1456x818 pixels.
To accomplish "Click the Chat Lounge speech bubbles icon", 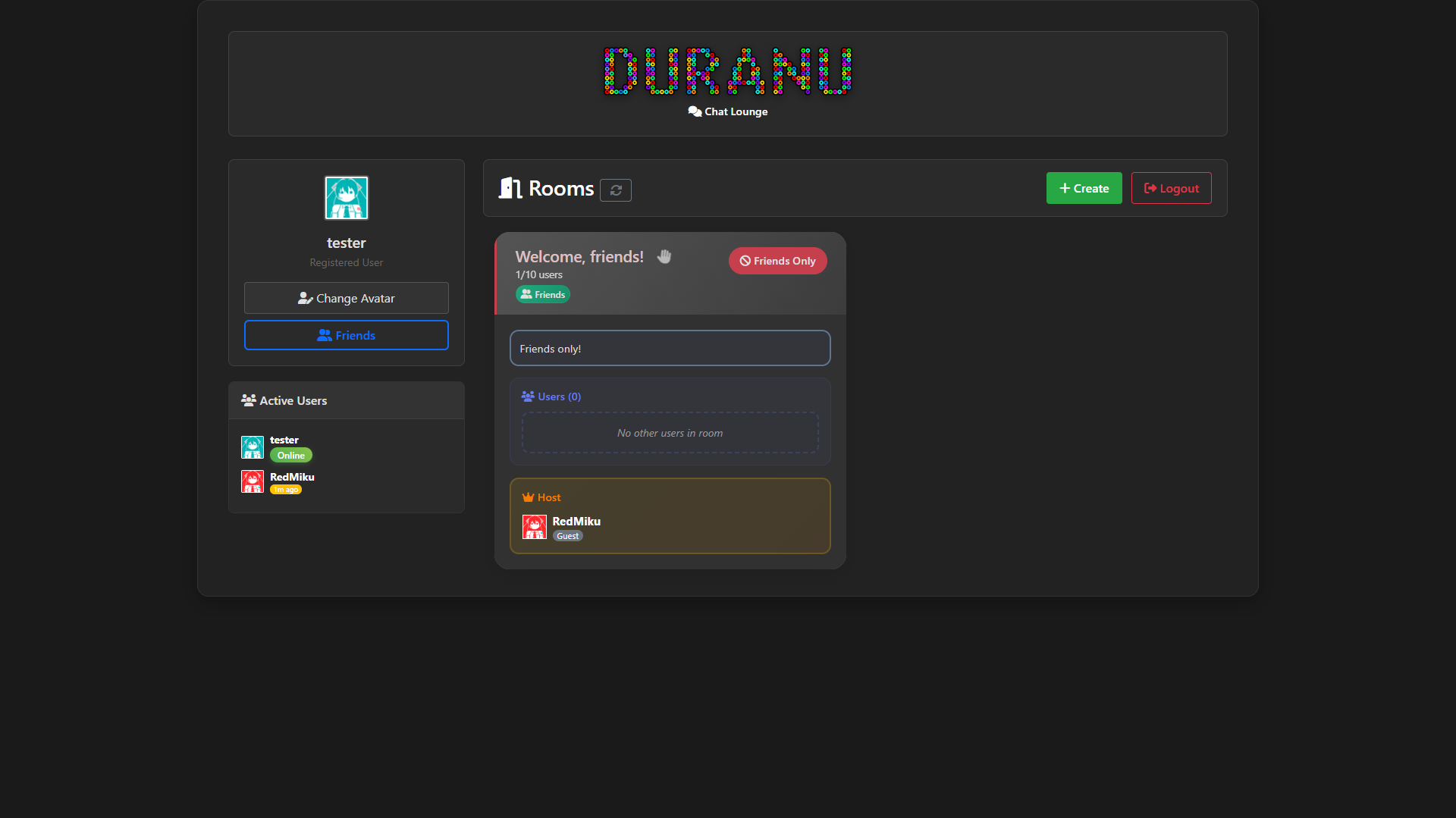I will pos(694,111).
